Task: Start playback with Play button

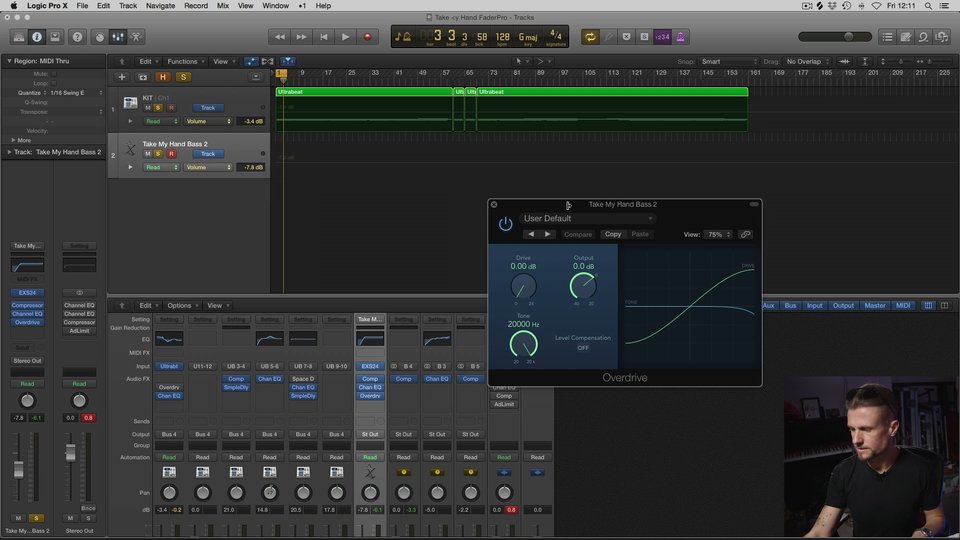Action: click(345, 37)
